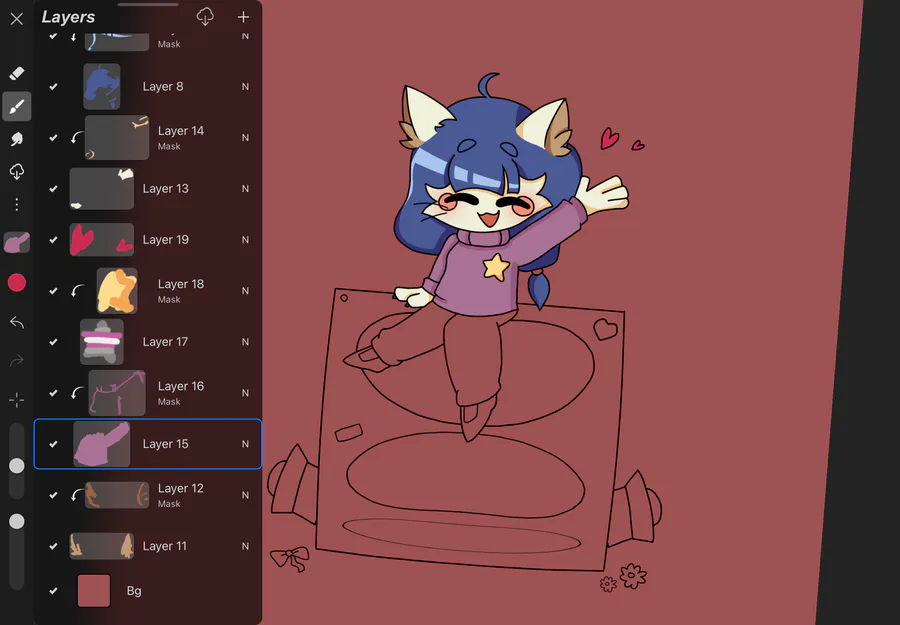Viewport: 900px width, 625px height.
Task: Select the Smudge tool
Action: click(17, 138)
